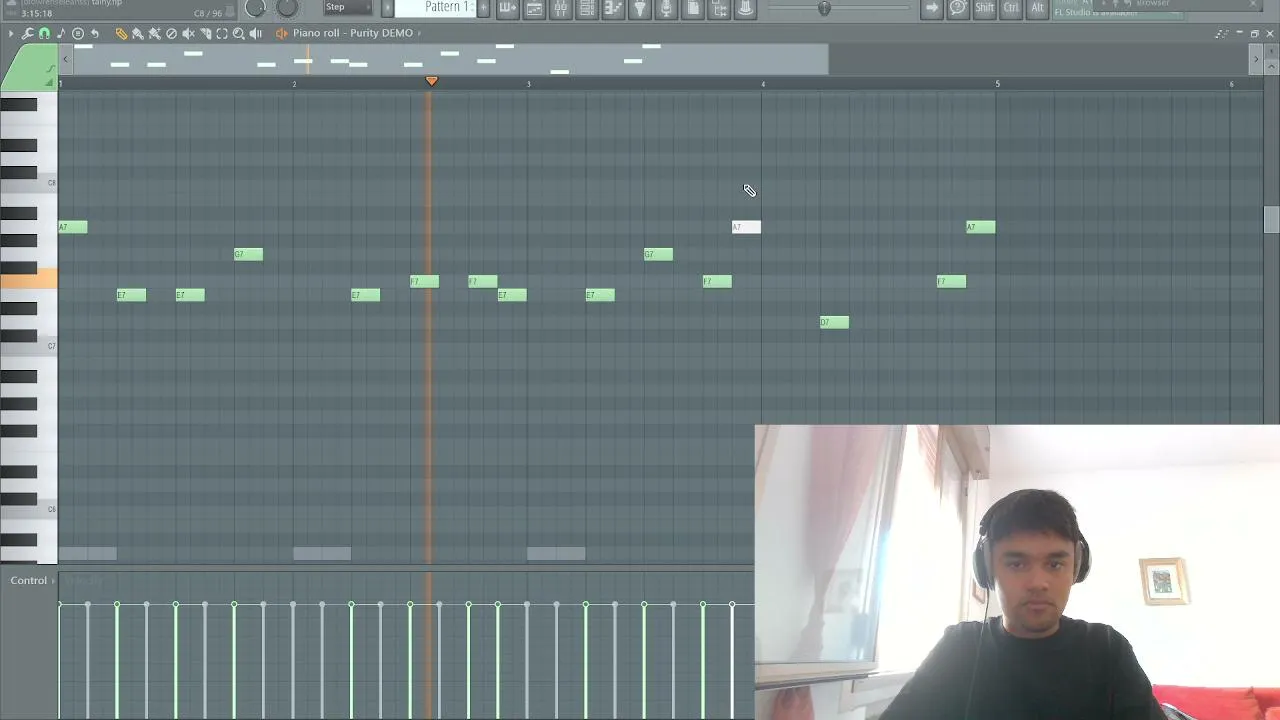Screen dimensions: 1280x720
Task: Open the stamp chord note icon
Action: 61,33
